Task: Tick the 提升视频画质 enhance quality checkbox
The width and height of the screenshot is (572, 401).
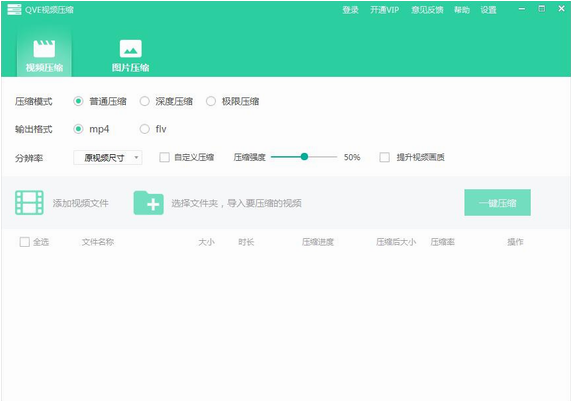Action: pos(384,157)
